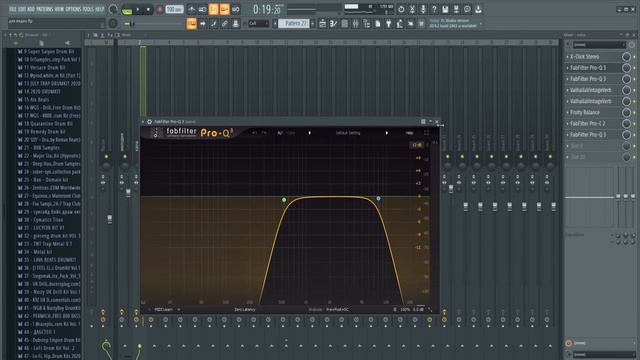Expand the Slot 9 arrow menu

[567, 146]
